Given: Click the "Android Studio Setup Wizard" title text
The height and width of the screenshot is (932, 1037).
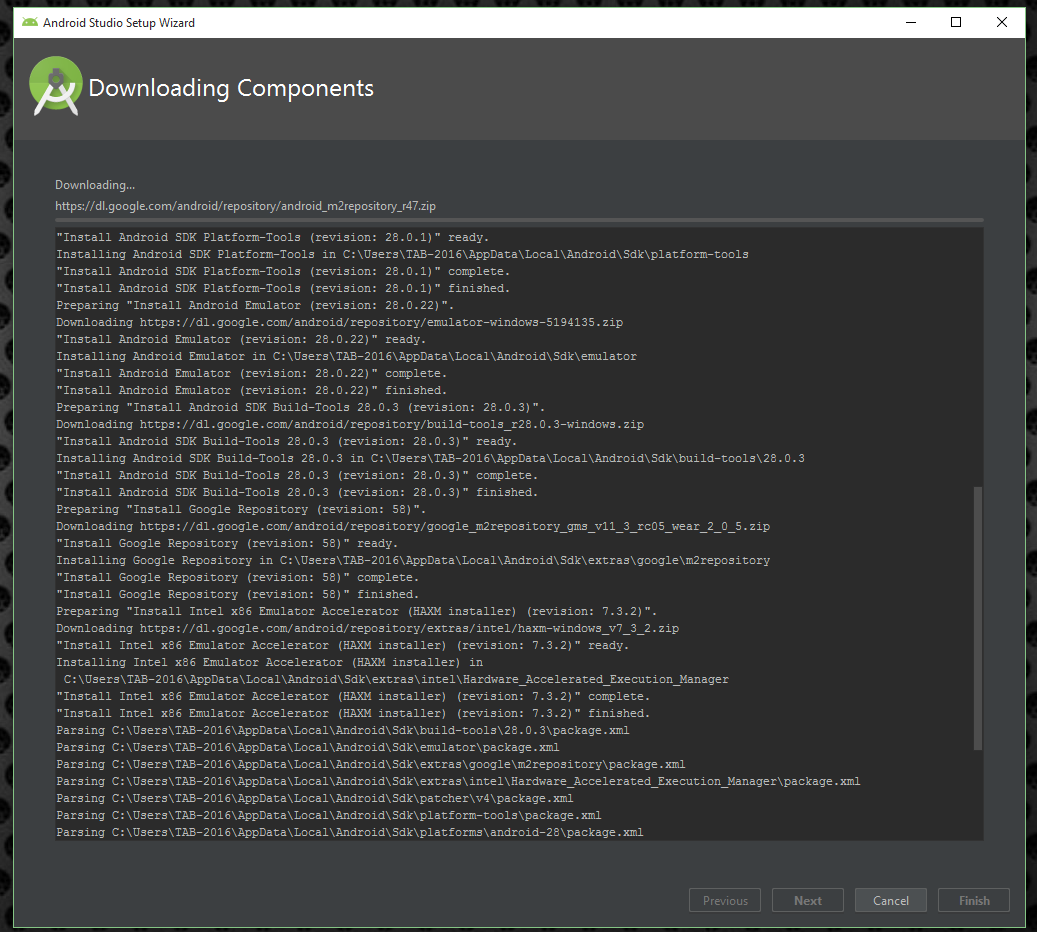Looking at the screenshot, I should [x=119, y=22].
